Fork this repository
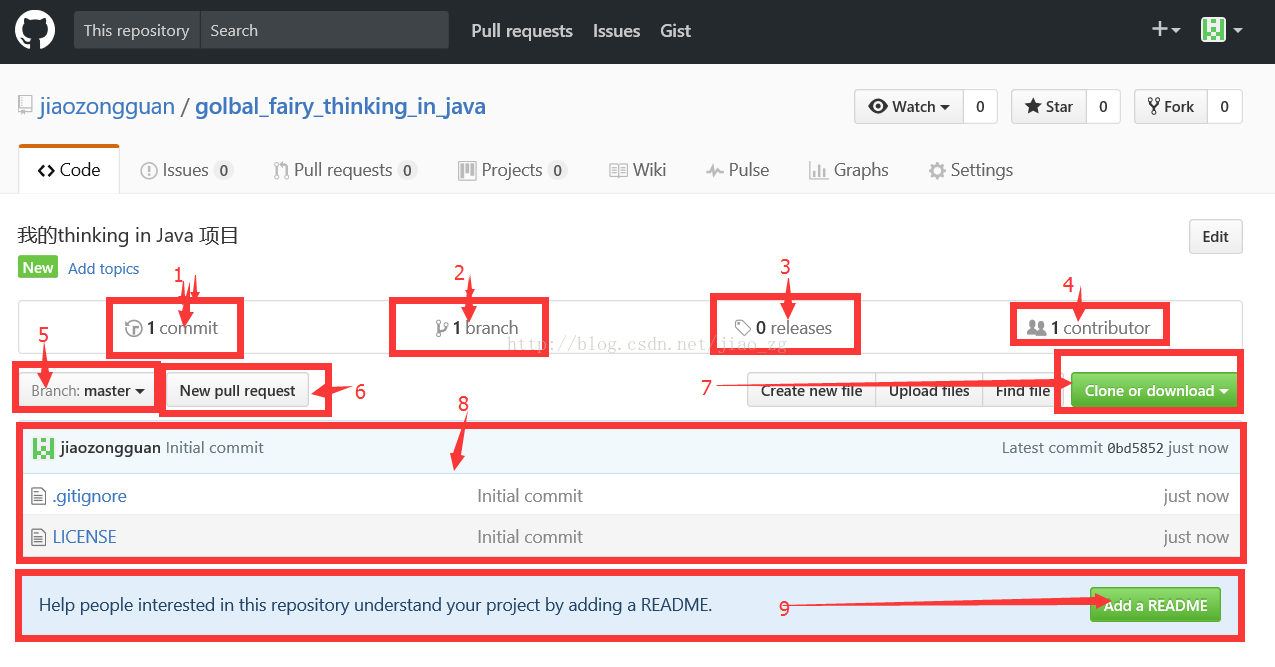 coord(1171,107)
